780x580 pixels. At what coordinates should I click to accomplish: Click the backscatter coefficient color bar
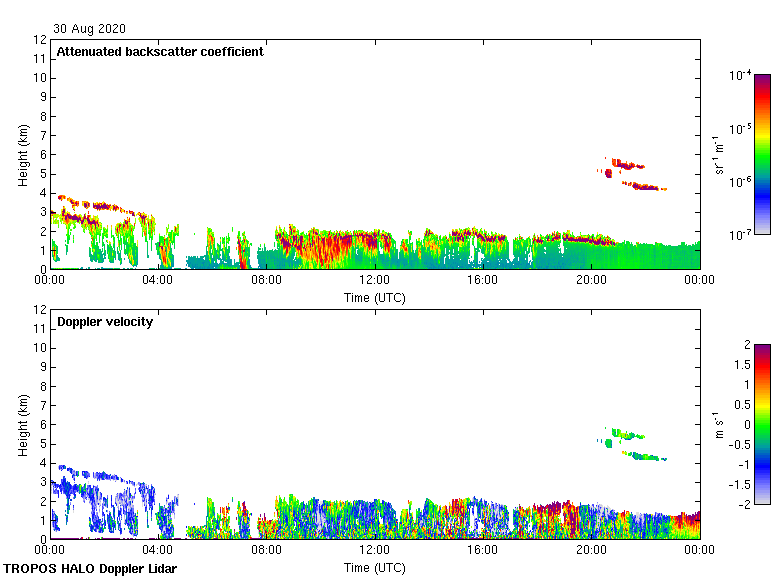762,154
